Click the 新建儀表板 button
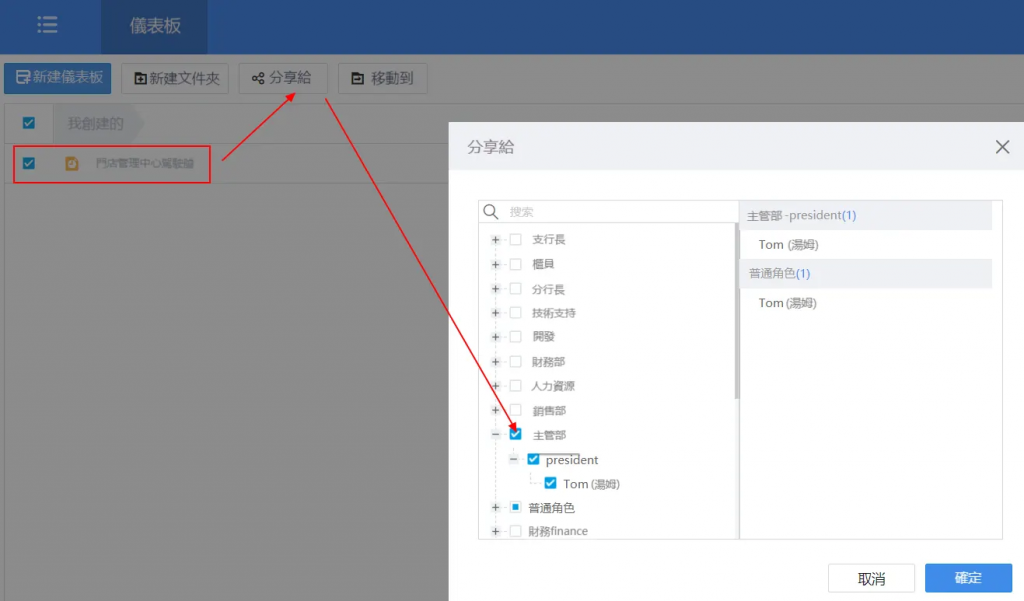The height and width of the screenshot is (601, 1024). 58,78
